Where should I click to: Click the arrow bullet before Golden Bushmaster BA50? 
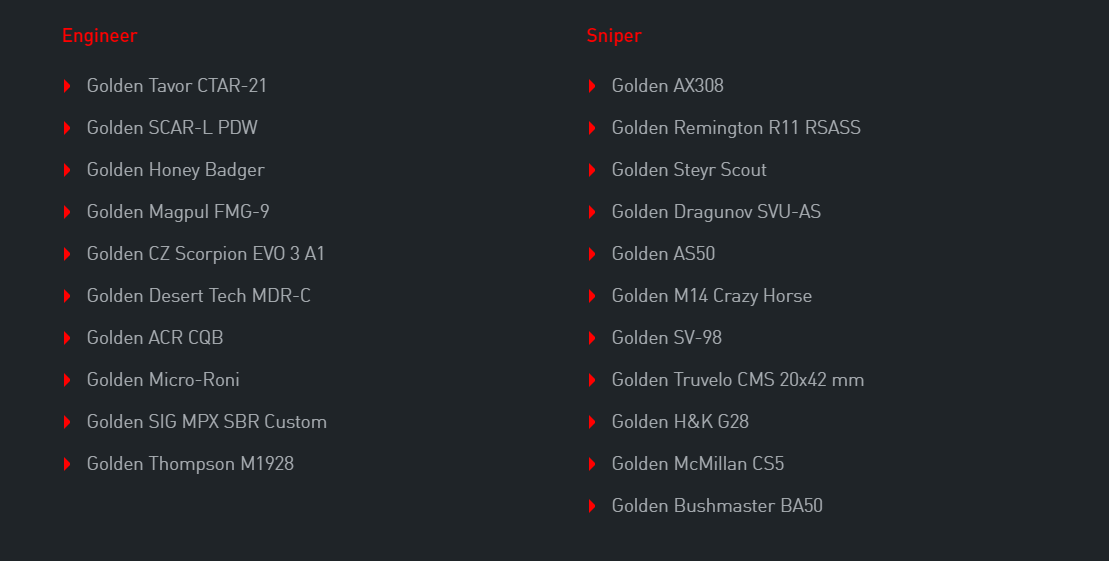point(592,506)
